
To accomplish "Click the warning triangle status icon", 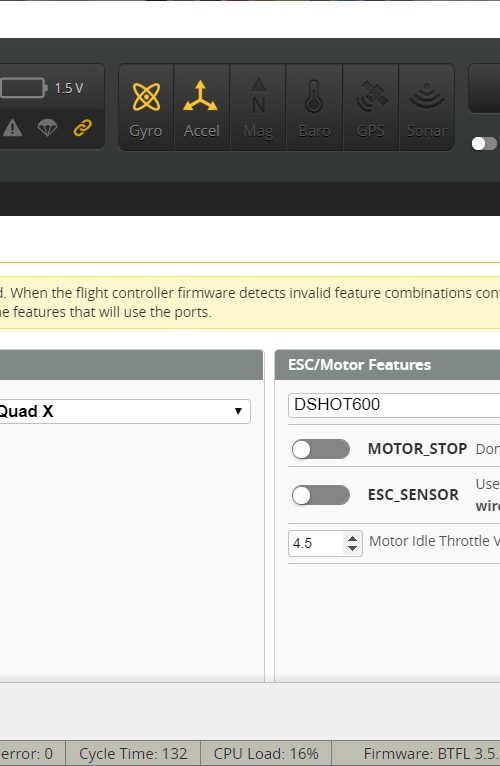I will [12, 128].
